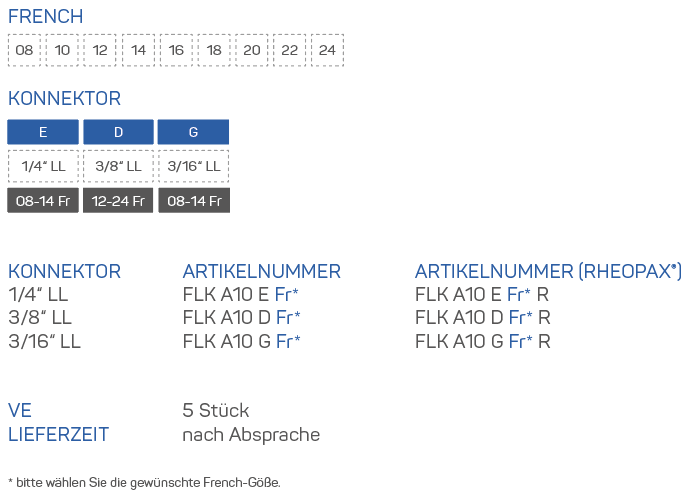Pick French size 22 box

[289, 51]
